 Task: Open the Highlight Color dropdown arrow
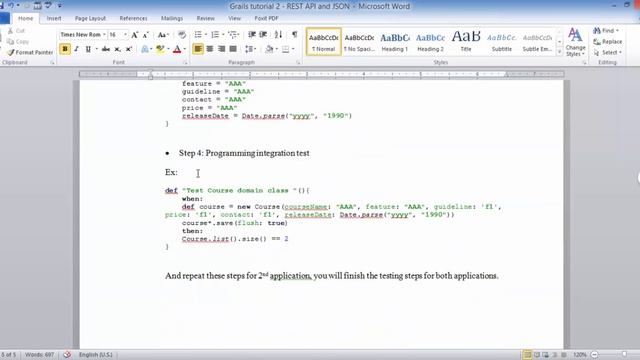[168, 49]
